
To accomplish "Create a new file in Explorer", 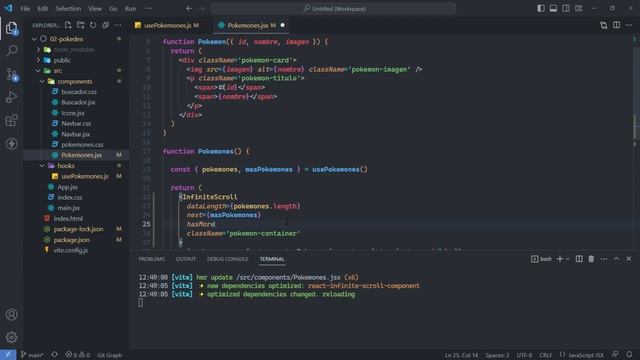I will click(68, 25).
